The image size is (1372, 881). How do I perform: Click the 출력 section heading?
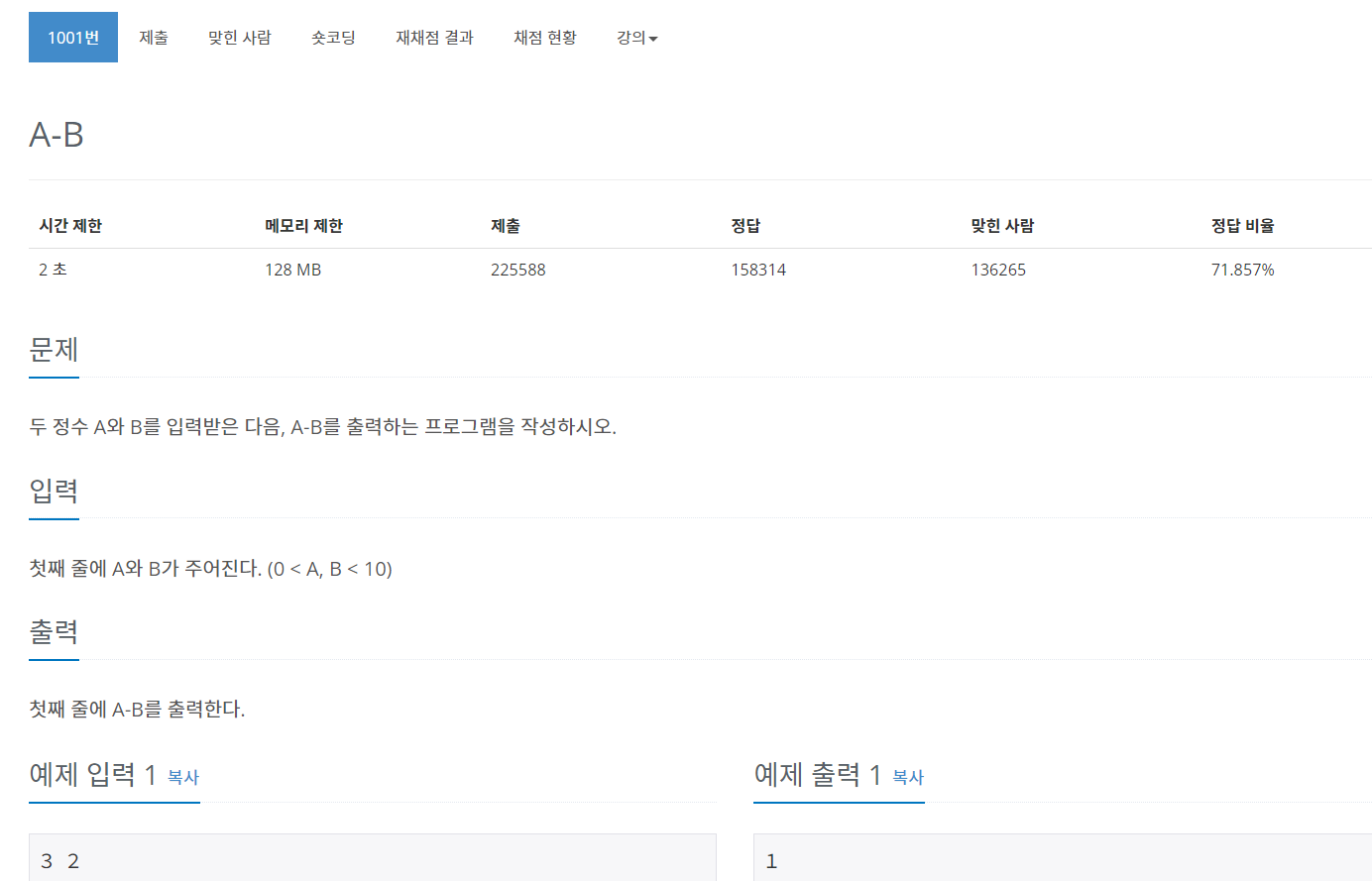tap(54, 632)
